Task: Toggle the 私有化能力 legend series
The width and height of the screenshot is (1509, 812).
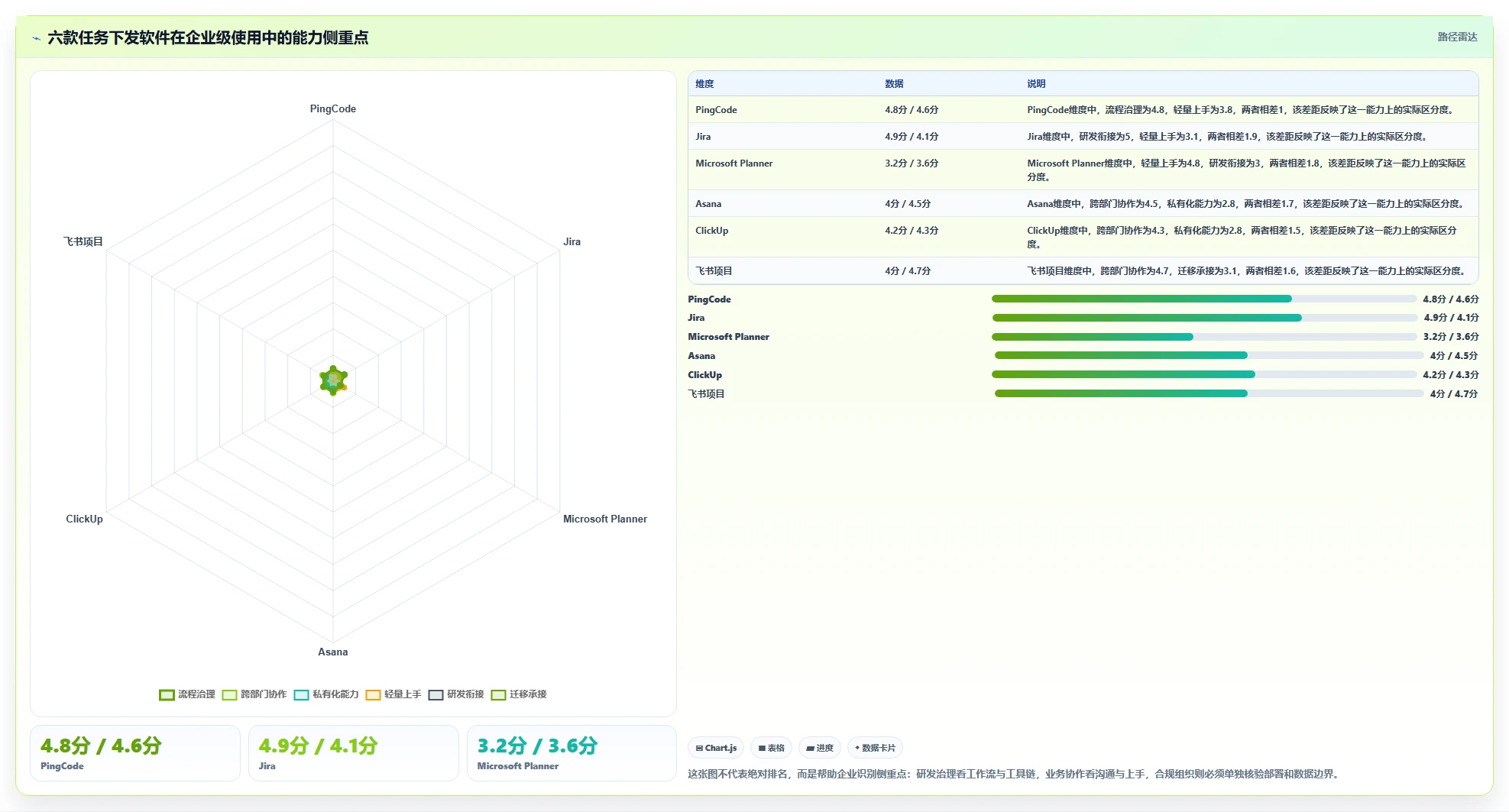Action: 326,694
